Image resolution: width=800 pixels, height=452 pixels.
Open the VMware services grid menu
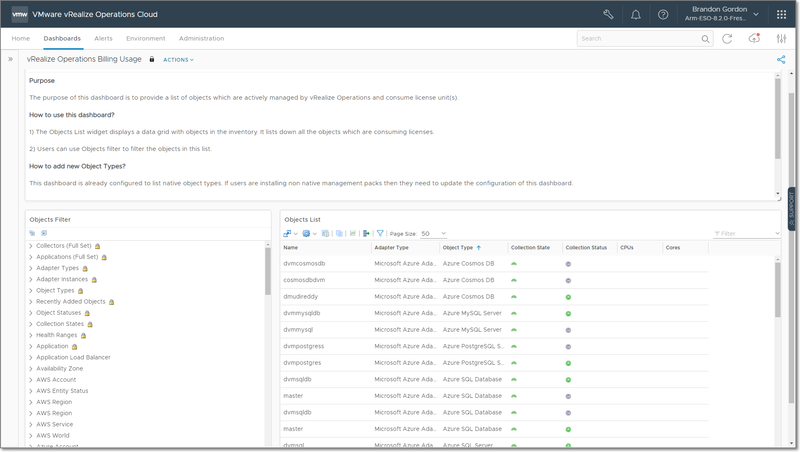(x=781, y=14)
